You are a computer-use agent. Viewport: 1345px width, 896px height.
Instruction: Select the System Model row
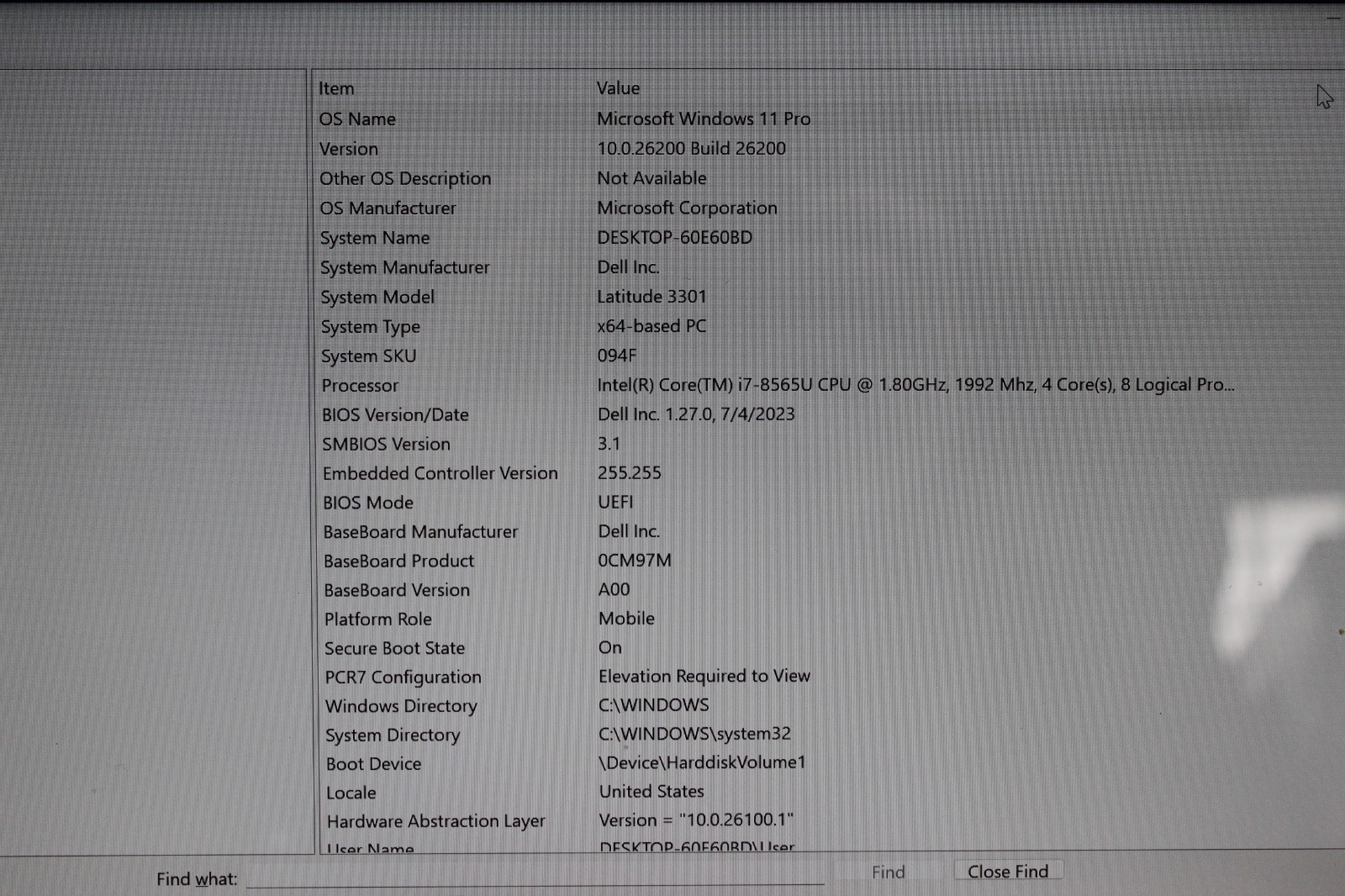[x=377, y=298]
